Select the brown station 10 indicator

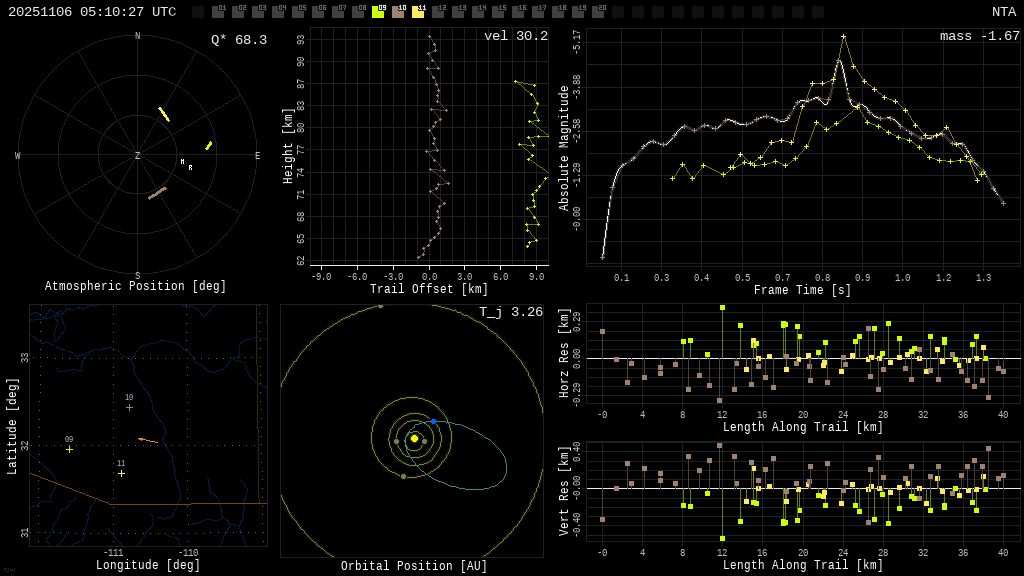point(398,12)
